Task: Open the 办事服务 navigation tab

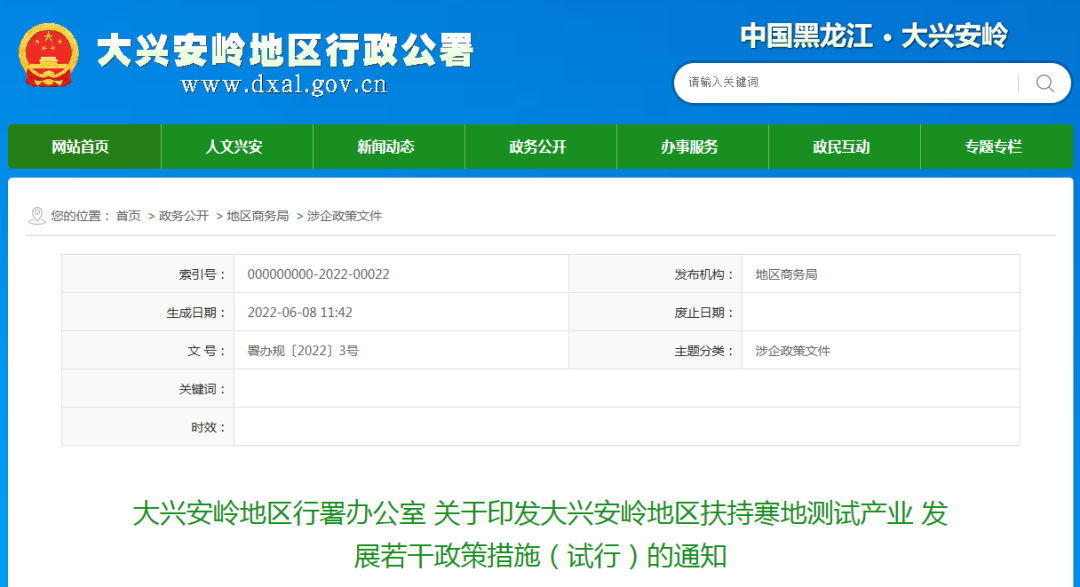Action: (693, 146)
